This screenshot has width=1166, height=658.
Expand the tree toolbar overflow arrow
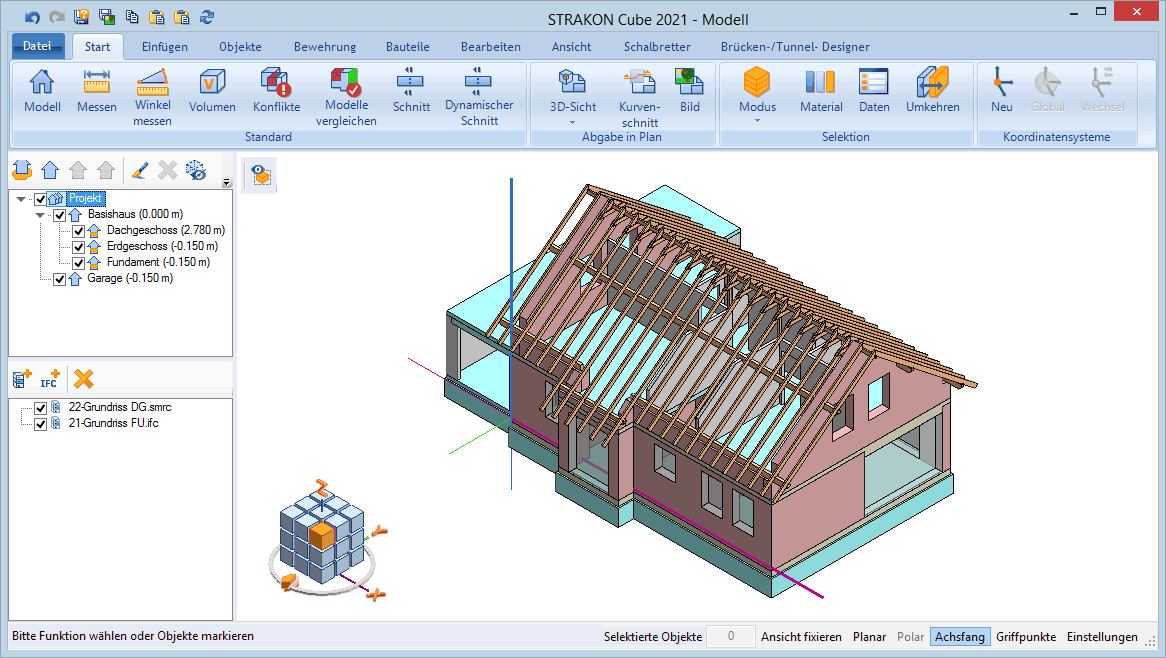coord(227,182)
